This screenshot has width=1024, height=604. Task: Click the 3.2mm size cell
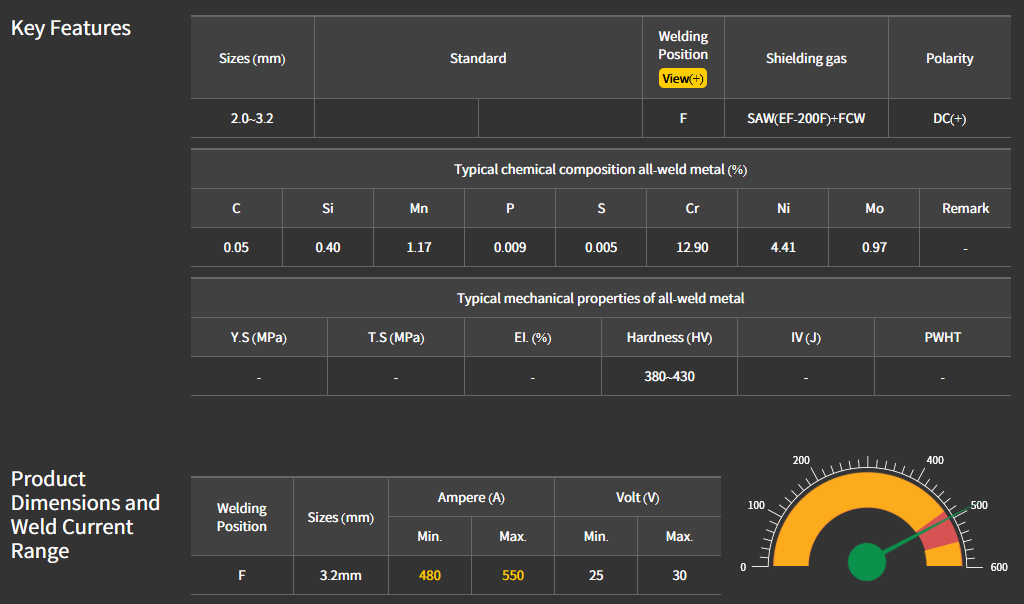click(x=341, y=575)
